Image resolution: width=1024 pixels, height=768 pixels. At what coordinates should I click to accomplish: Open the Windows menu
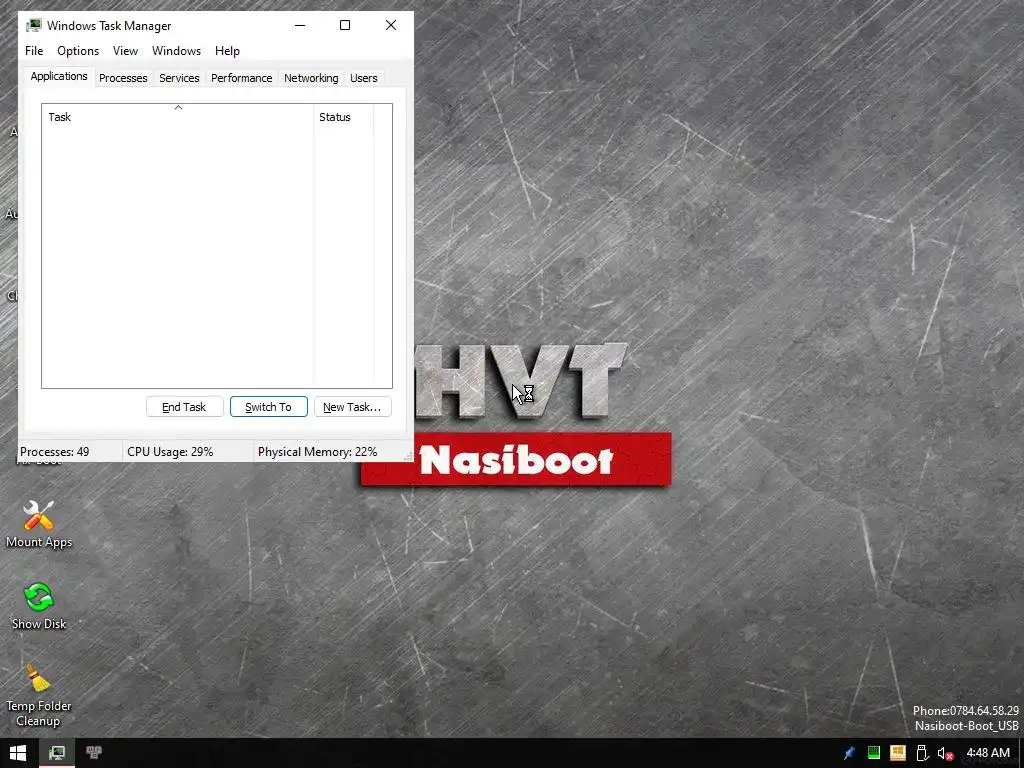(x=176, y=51)
